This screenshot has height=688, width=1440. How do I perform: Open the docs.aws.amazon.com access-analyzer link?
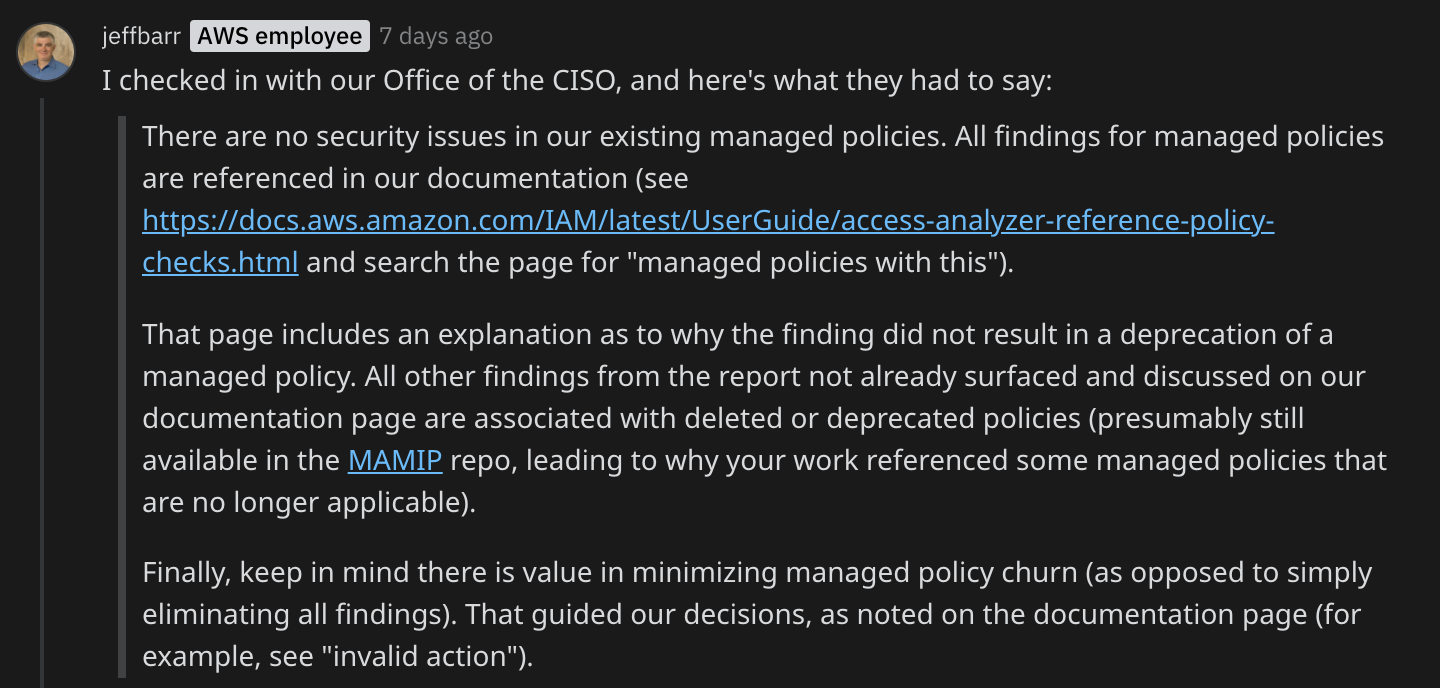pos(708,221)
